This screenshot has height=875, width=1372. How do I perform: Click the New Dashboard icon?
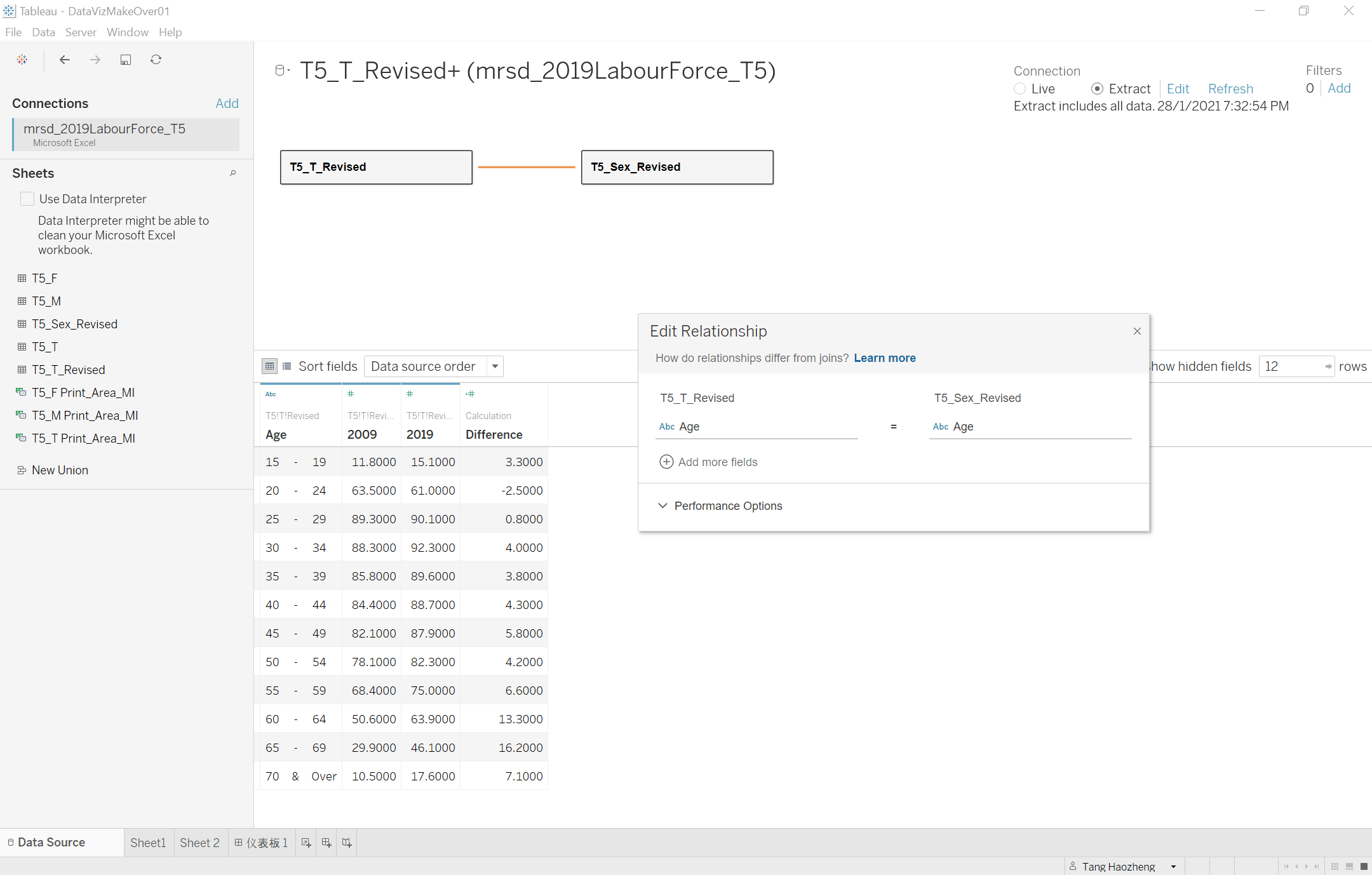(x=326, y=843)
